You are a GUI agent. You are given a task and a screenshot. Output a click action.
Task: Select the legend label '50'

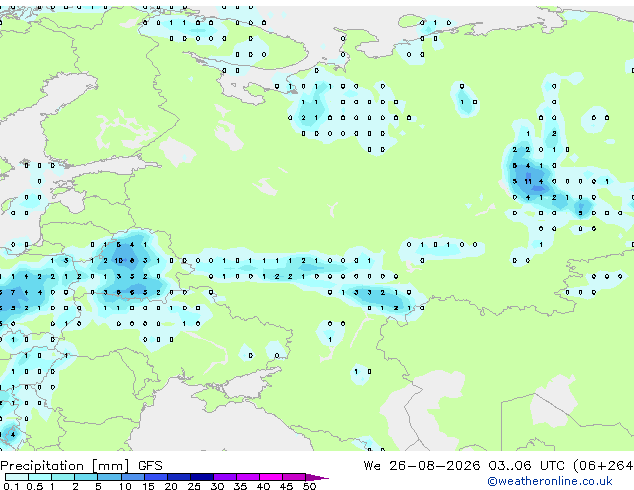pos(310,486)
